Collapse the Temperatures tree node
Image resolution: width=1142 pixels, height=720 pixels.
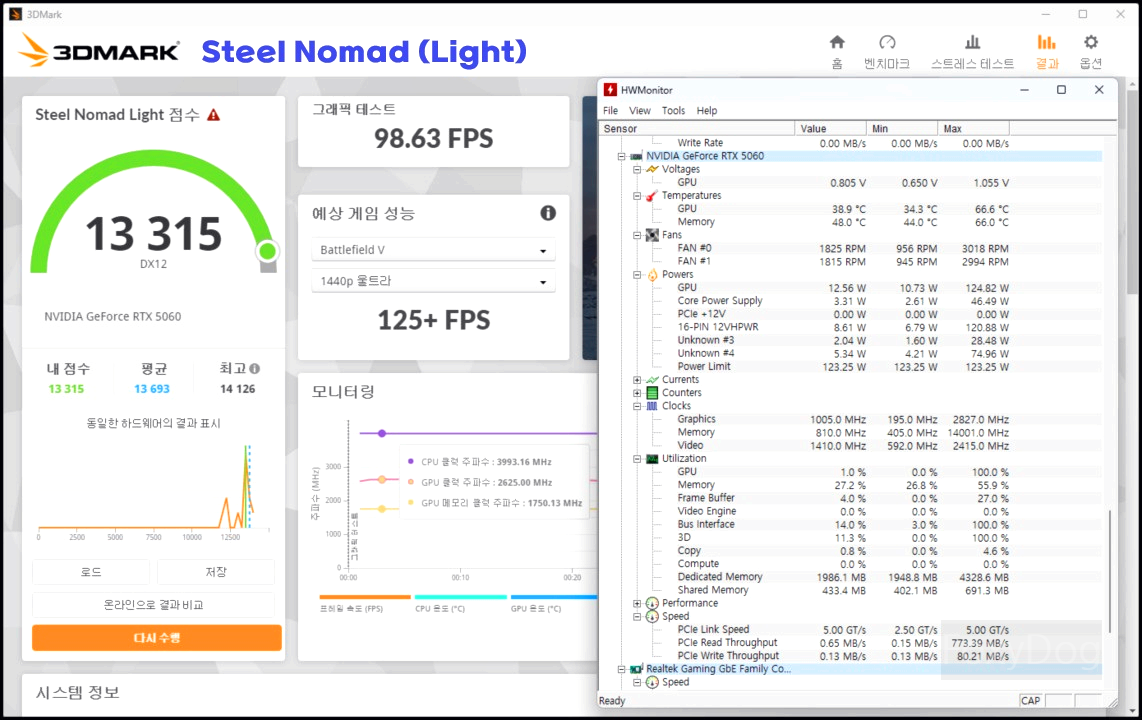click(637, 195)
